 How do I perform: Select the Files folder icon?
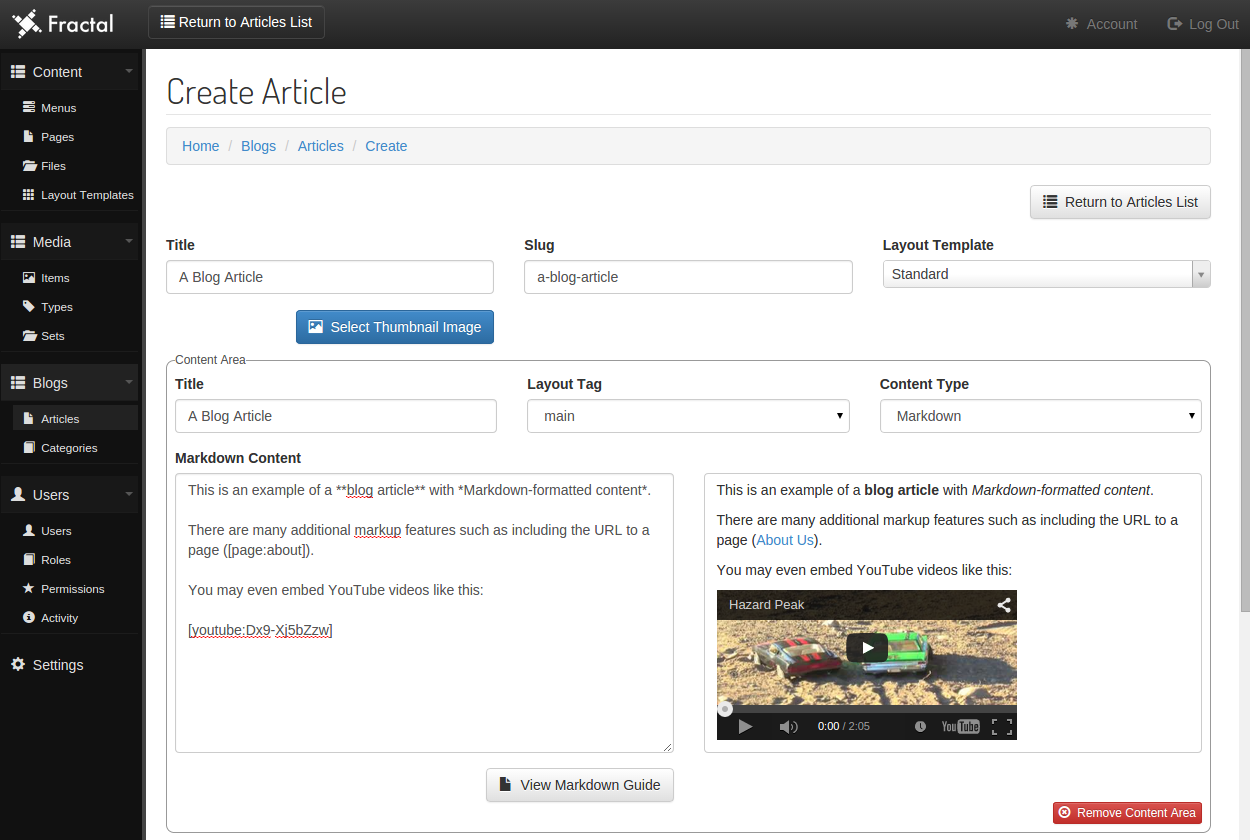pyautogui.click(x=32, y=166)
